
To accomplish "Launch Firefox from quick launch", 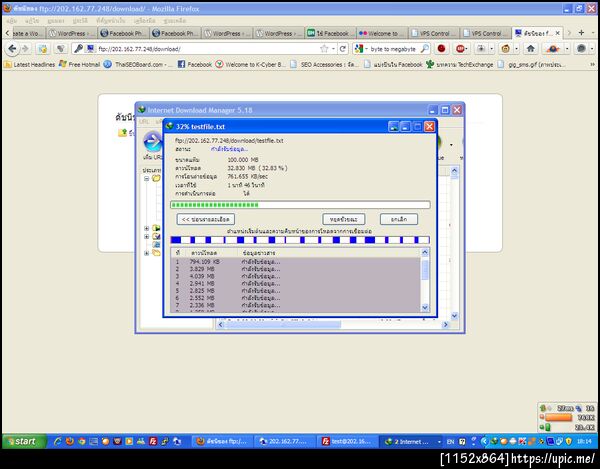I will pyautogui.click(x=70, y=441).
